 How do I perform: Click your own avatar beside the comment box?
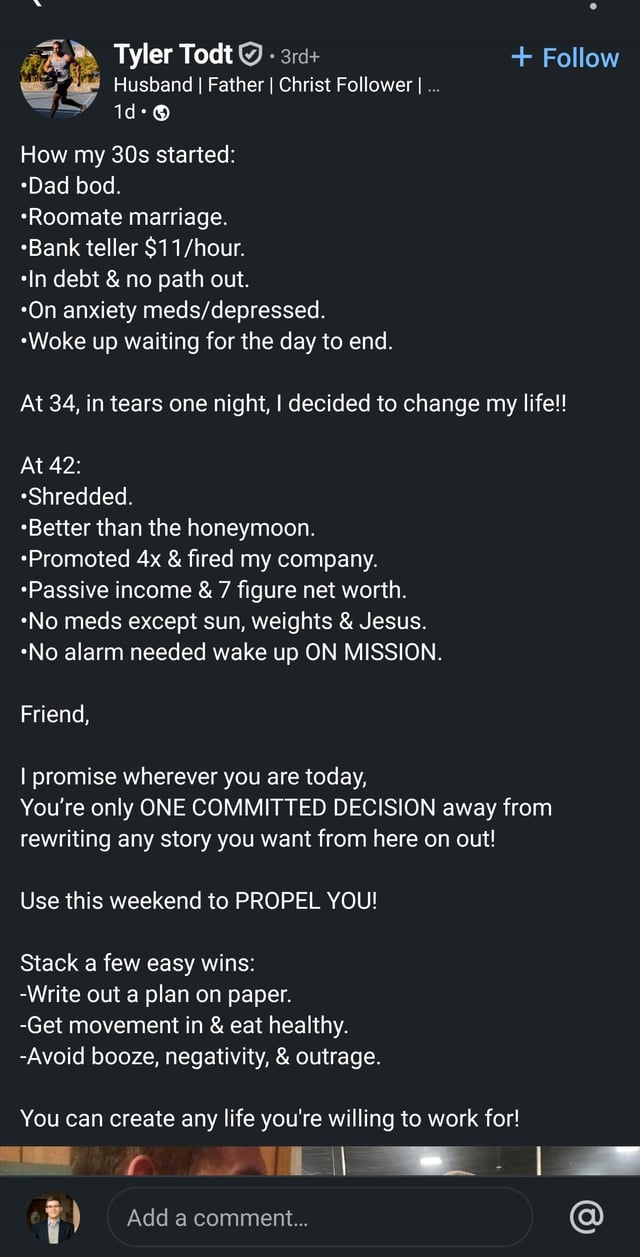coord(53,1217)
